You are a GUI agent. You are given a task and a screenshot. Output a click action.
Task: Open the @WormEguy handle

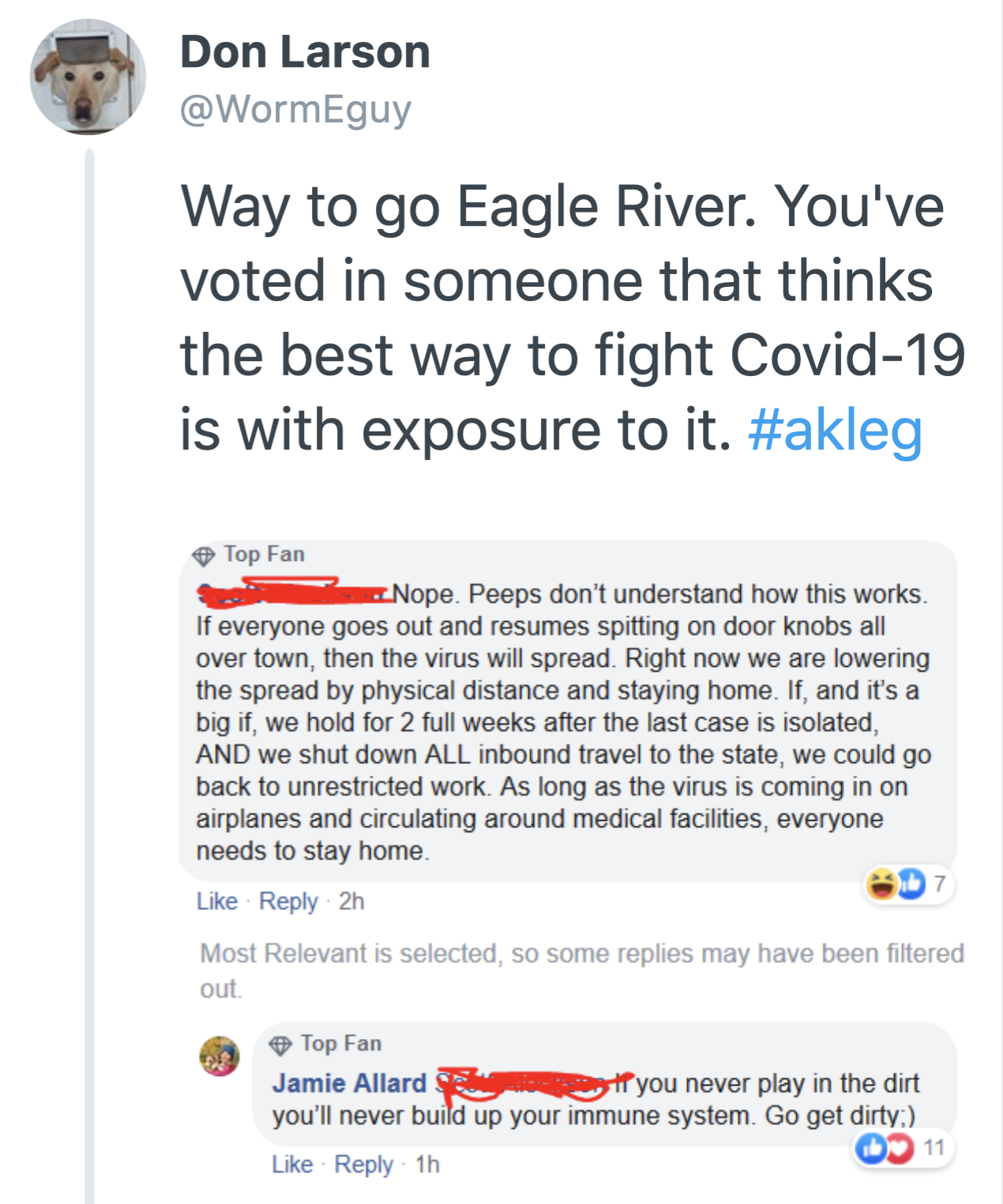tap(295, 109)
